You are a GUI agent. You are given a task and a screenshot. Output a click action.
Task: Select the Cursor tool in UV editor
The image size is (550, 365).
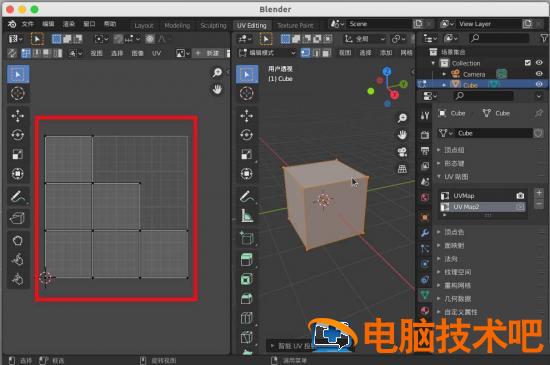coord(18,94)
